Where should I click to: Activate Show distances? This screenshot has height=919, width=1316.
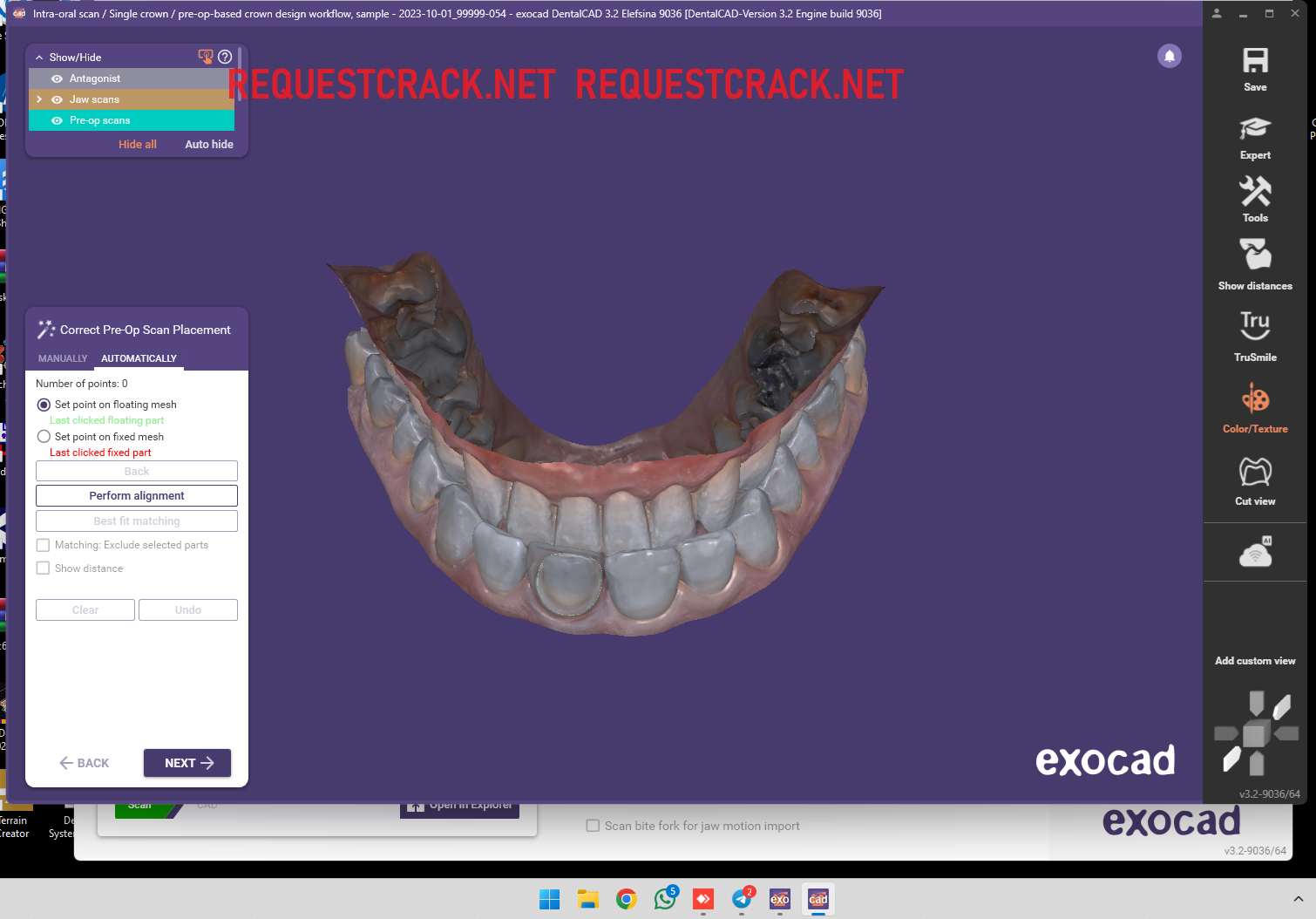[x=1255, y=262]
